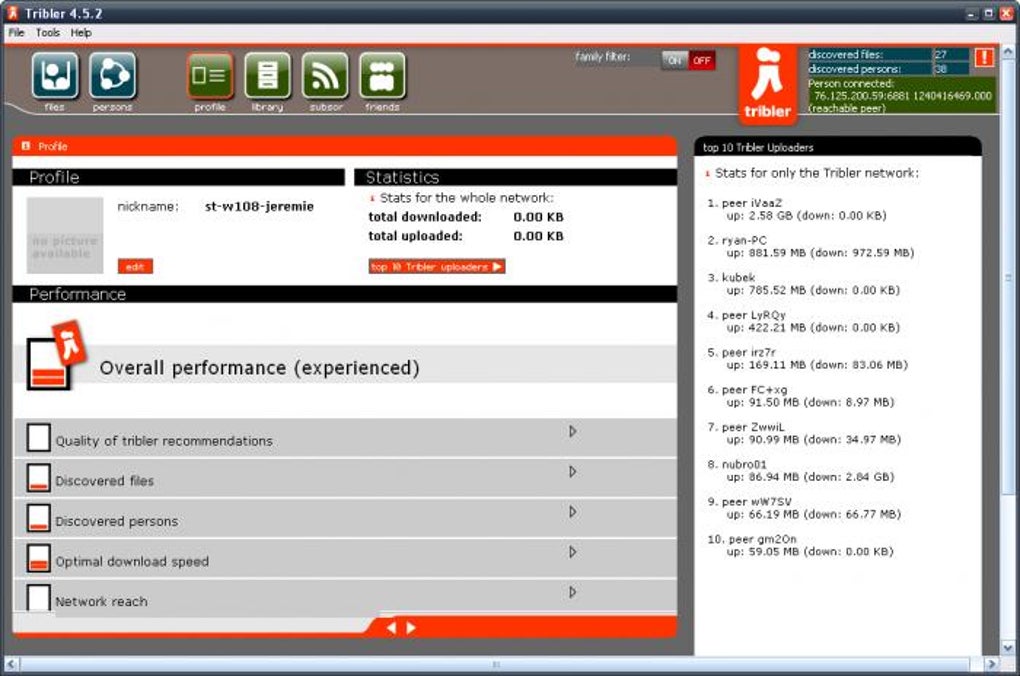Select uploader peer LyRQy entry
Screen dimensions: 1020x676
803,321
